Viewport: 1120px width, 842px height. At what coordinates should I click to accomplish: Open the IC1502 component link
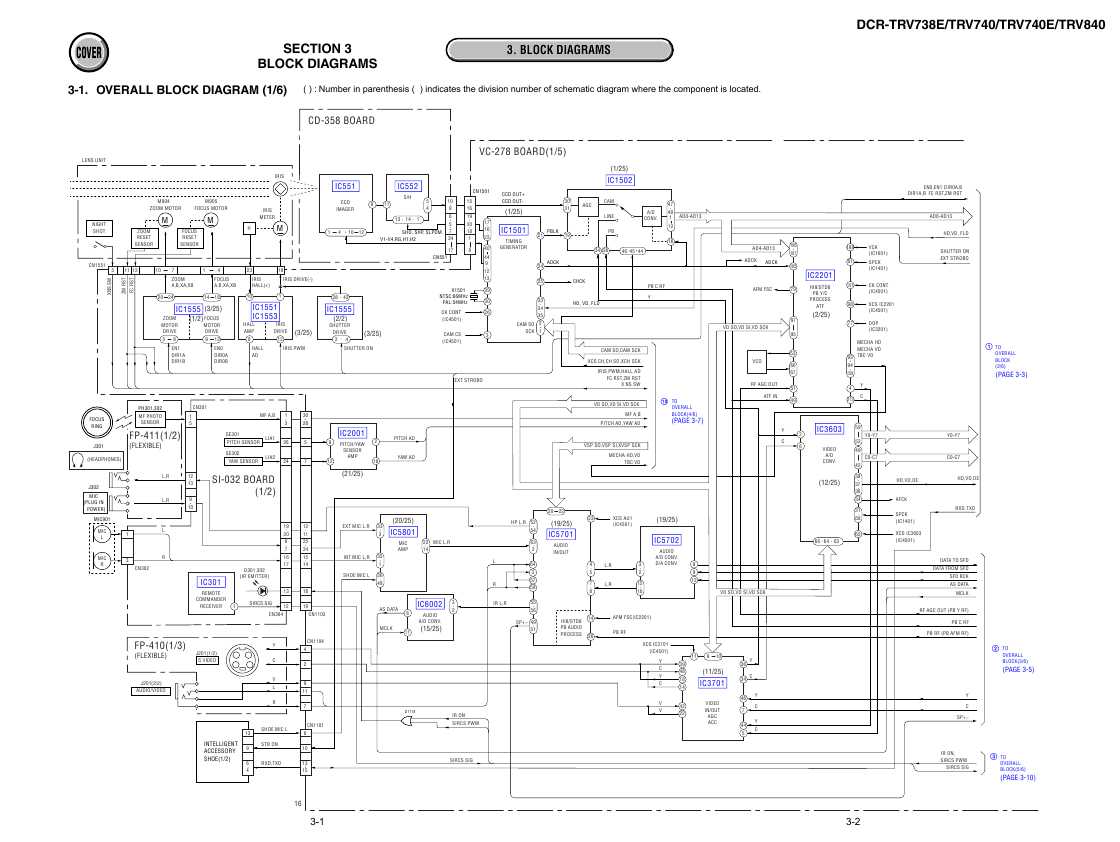[x=620, y=180]
